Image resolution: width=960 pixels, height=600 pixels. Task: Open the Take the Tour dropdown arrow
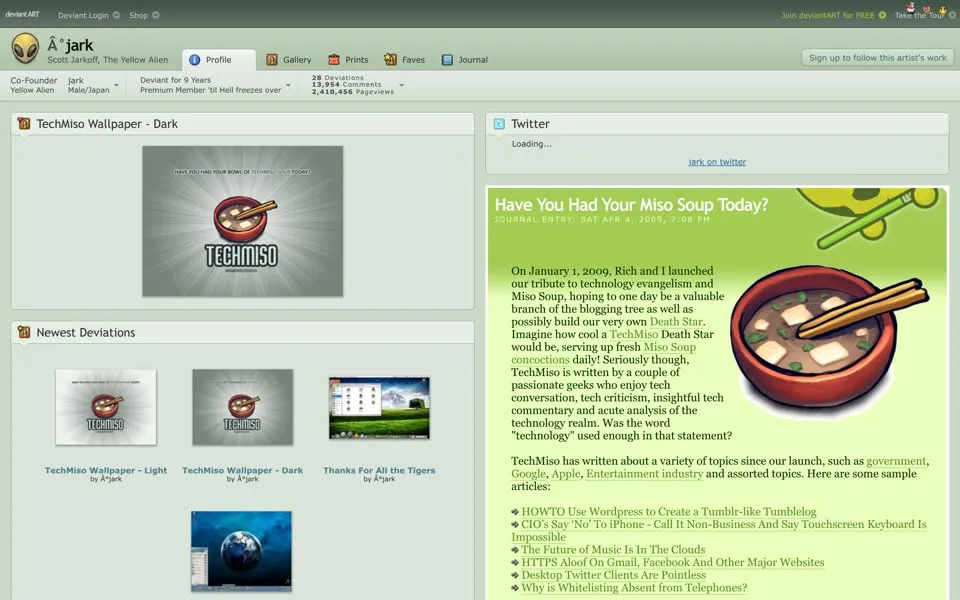952,15
